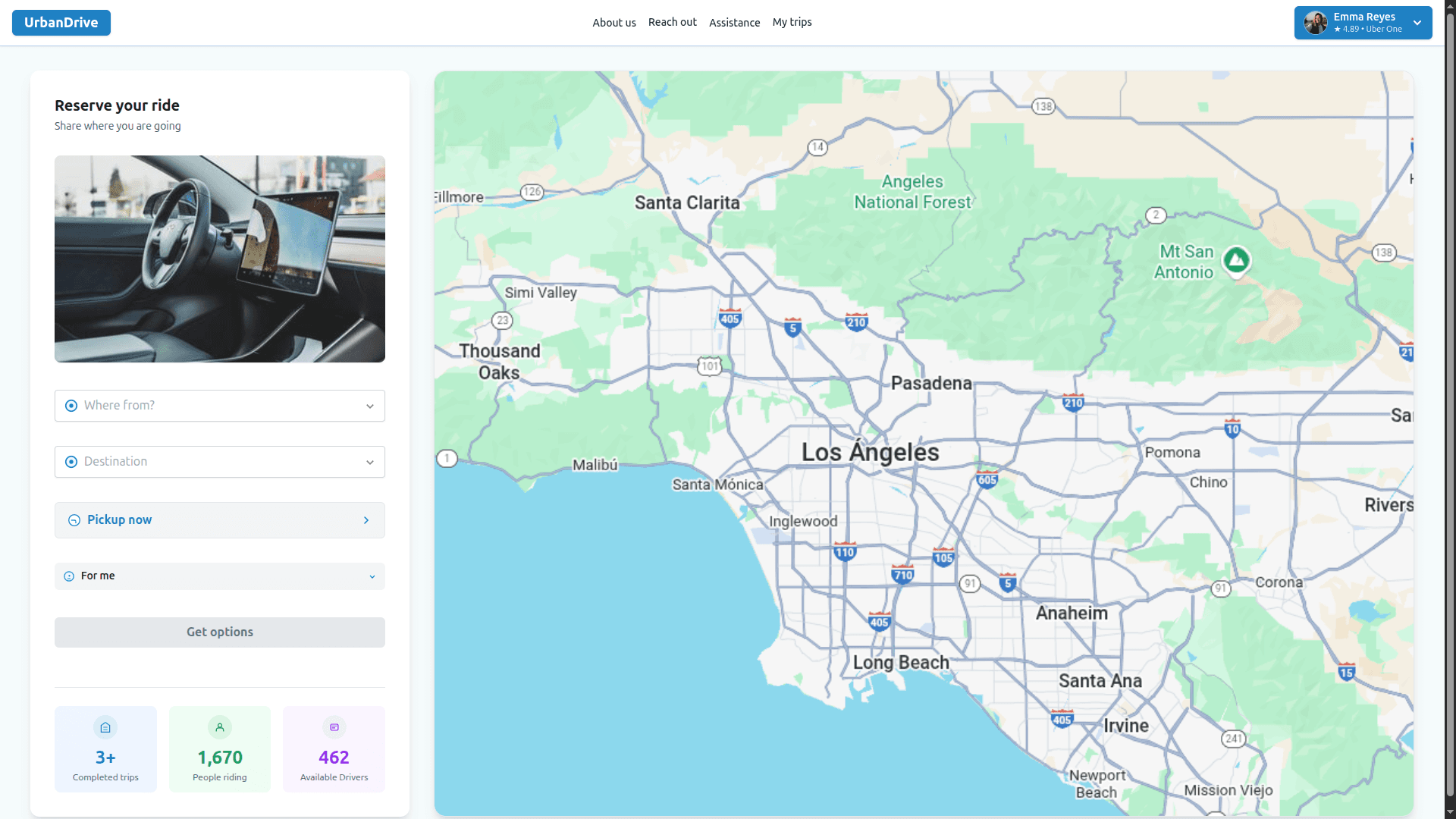Click the clock icon beside Pickup now
The height and width of the screenshot is (819, 1456).
point(74,520)
